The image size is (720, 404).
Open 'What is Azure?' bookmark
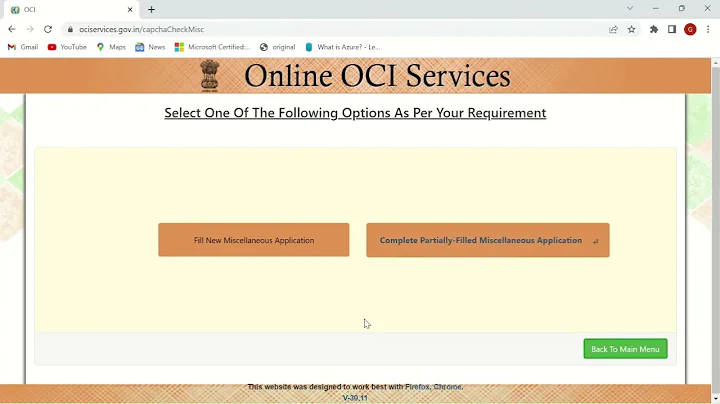tap(343, 47)
